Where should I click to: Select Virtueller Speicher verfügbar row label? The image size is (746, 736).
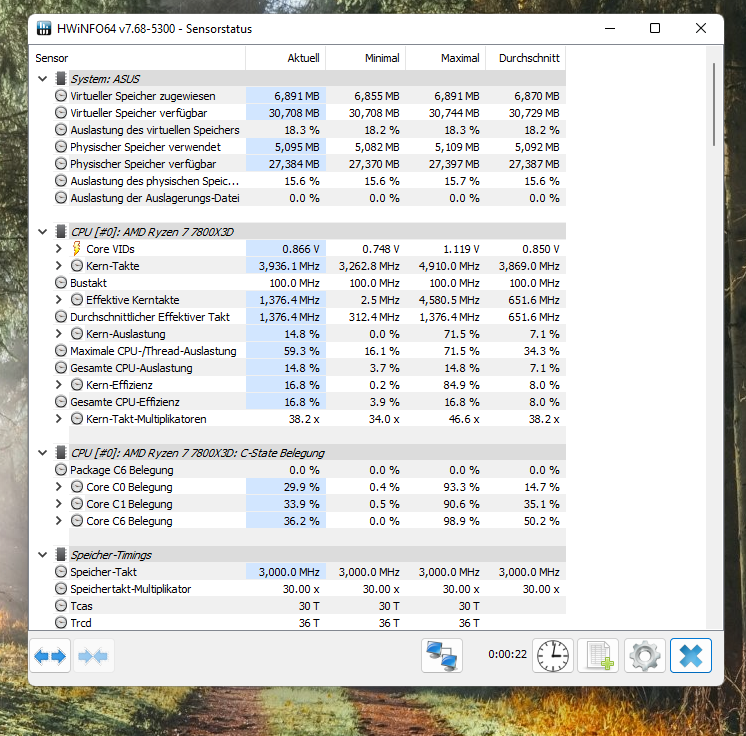coord(139,113)
